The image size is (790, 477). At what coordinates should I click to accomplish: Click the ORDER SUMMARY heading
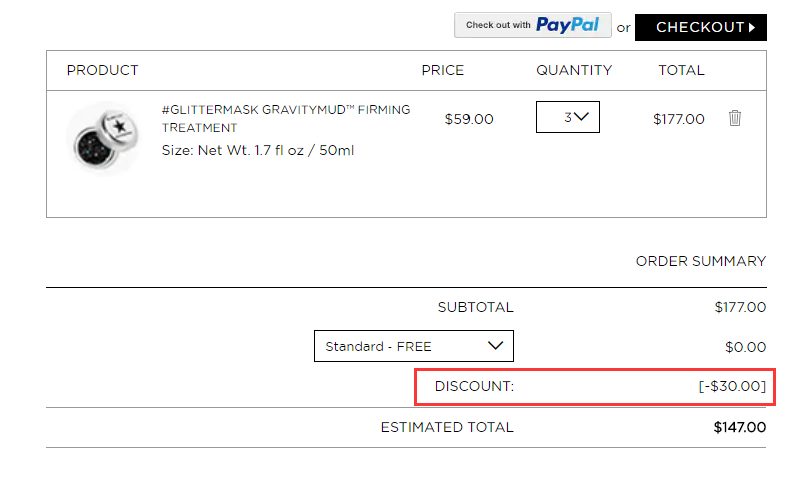701,261
